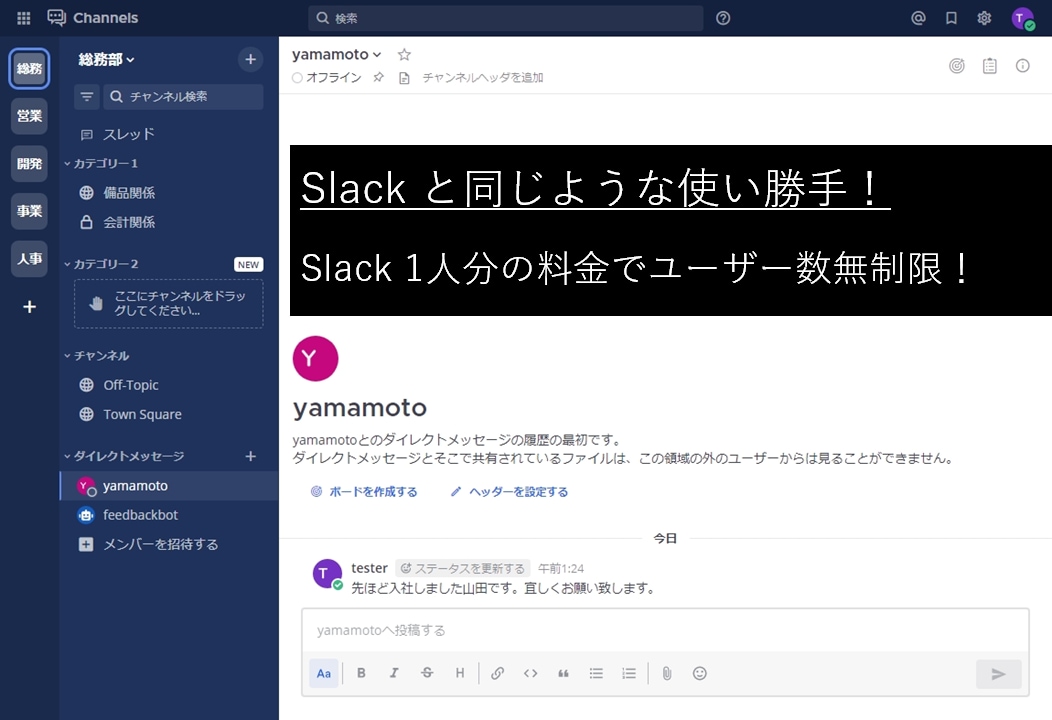Viewport: 1052px width, 720px height.
Task: Collapse カテゴリー2 section
Action: (101, 264)
